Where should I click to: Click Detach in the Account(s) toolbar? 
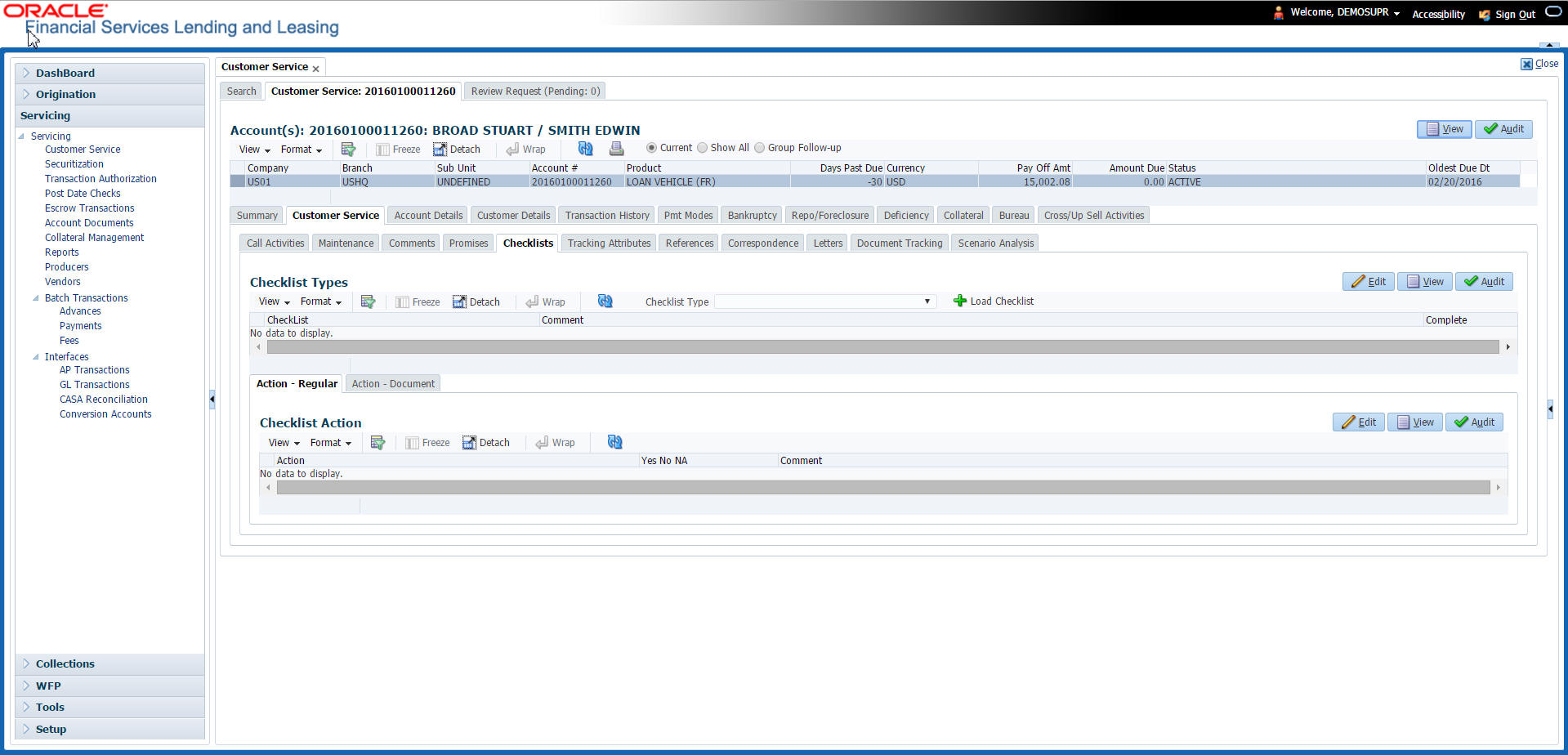pos(457,150)
